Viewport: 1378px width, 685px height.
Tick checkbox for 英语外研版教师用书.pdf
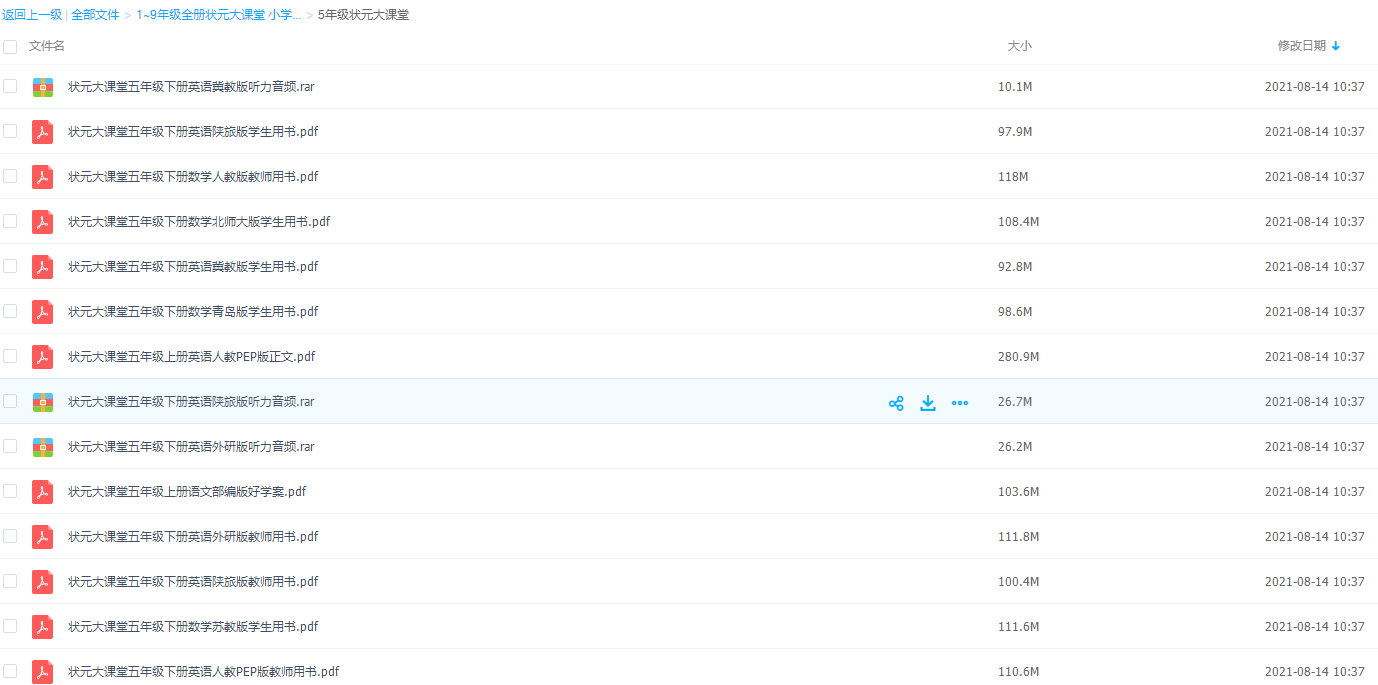[x=10, y=536]
